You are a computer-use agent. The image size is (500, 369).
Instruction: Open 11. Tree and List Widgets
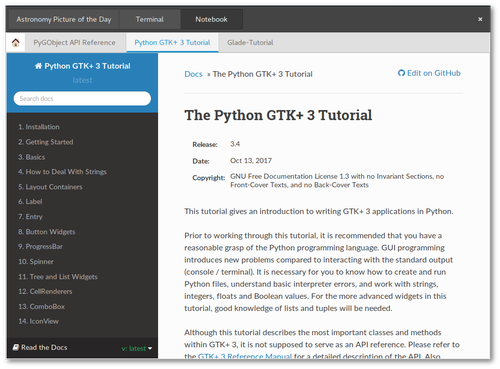coord(58,277)
